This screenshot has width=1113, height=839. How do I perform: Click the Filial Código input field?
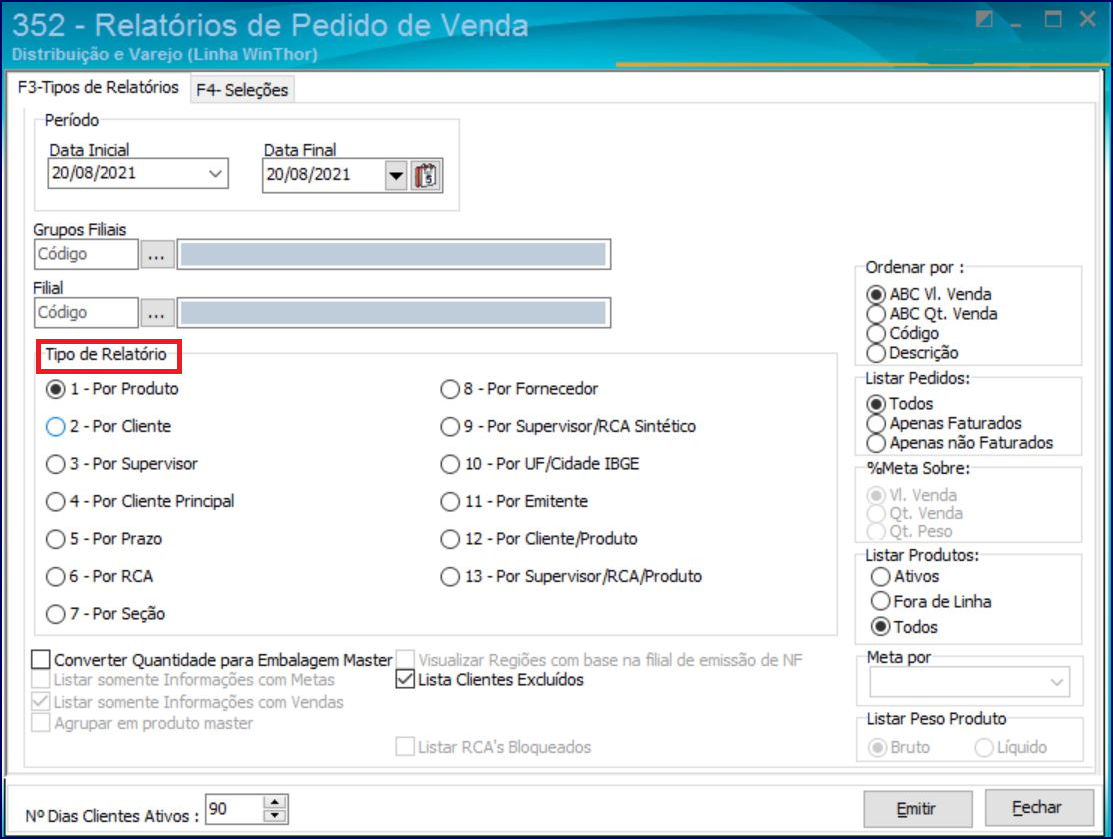tap(86, 313)
